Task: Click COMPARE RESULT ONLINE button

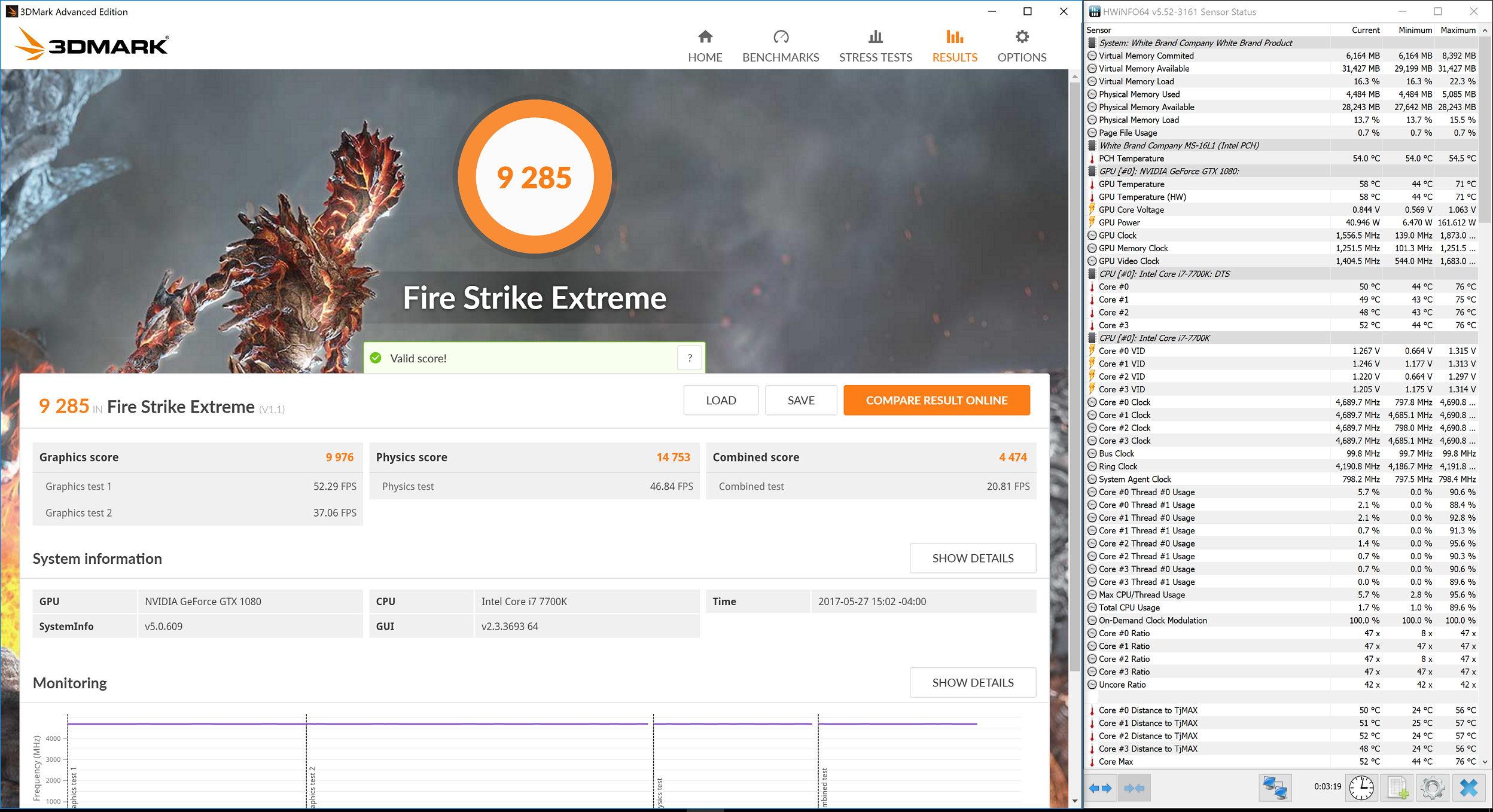Action: [x=936, y=400]
